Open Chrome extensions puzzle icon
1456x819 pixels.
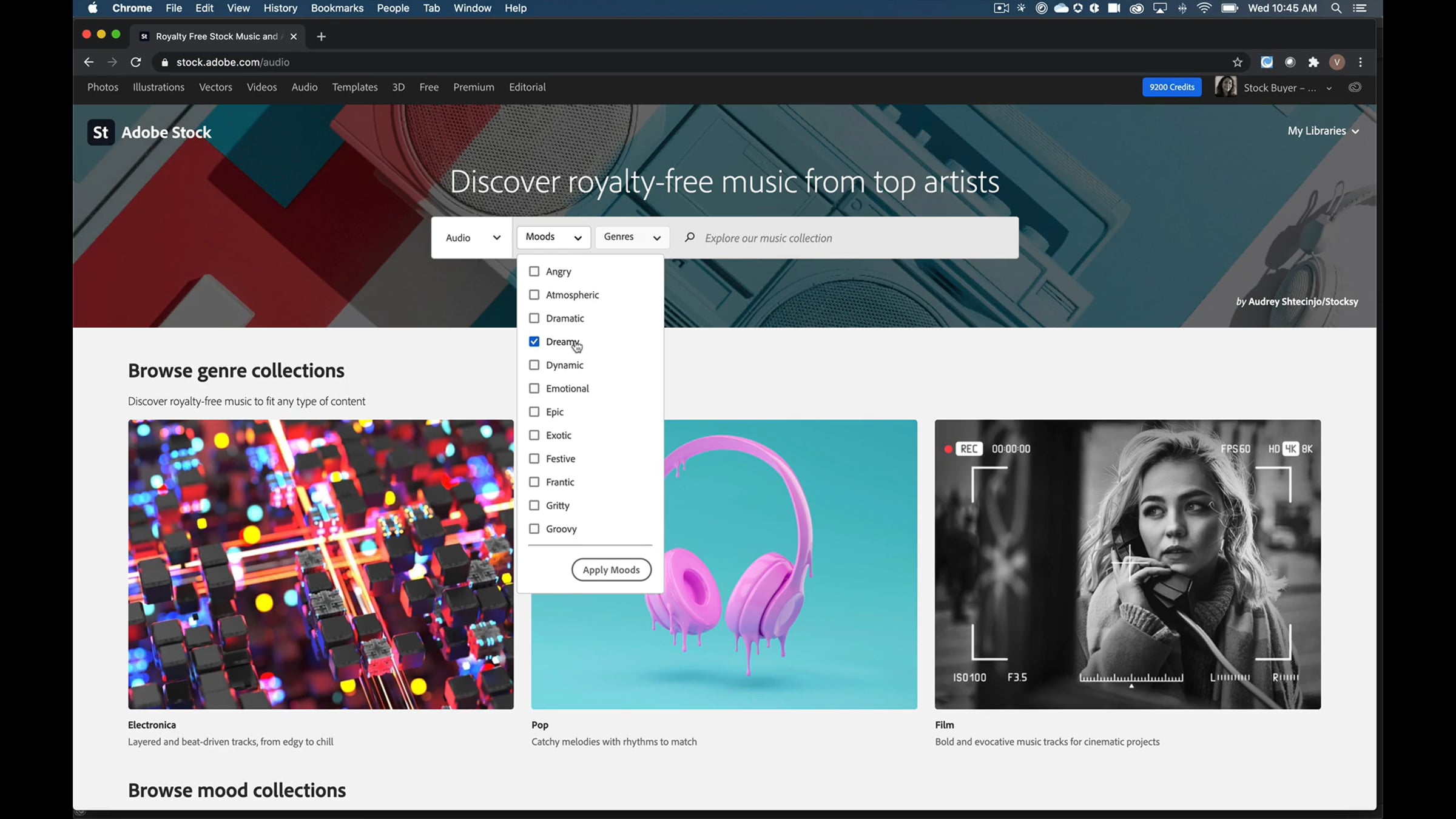click(1313, 62)
